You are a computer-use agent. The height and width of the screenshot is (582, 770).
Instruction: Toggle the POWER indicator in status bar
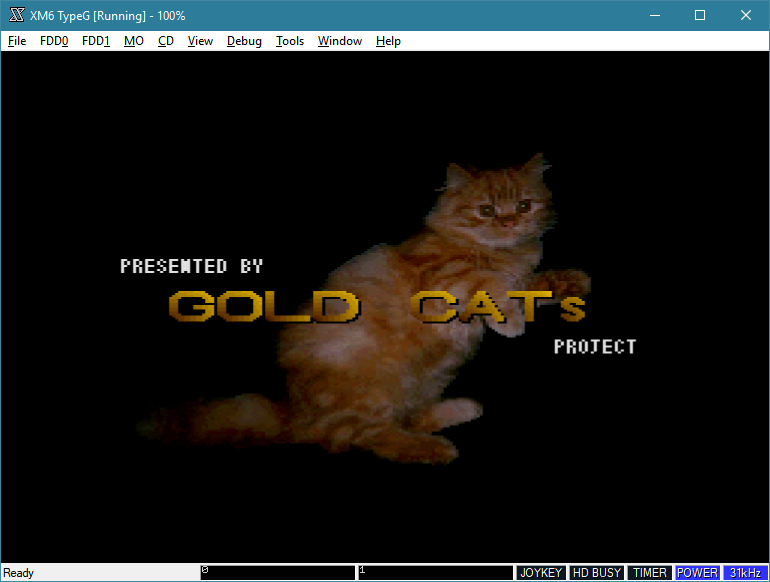697,573
